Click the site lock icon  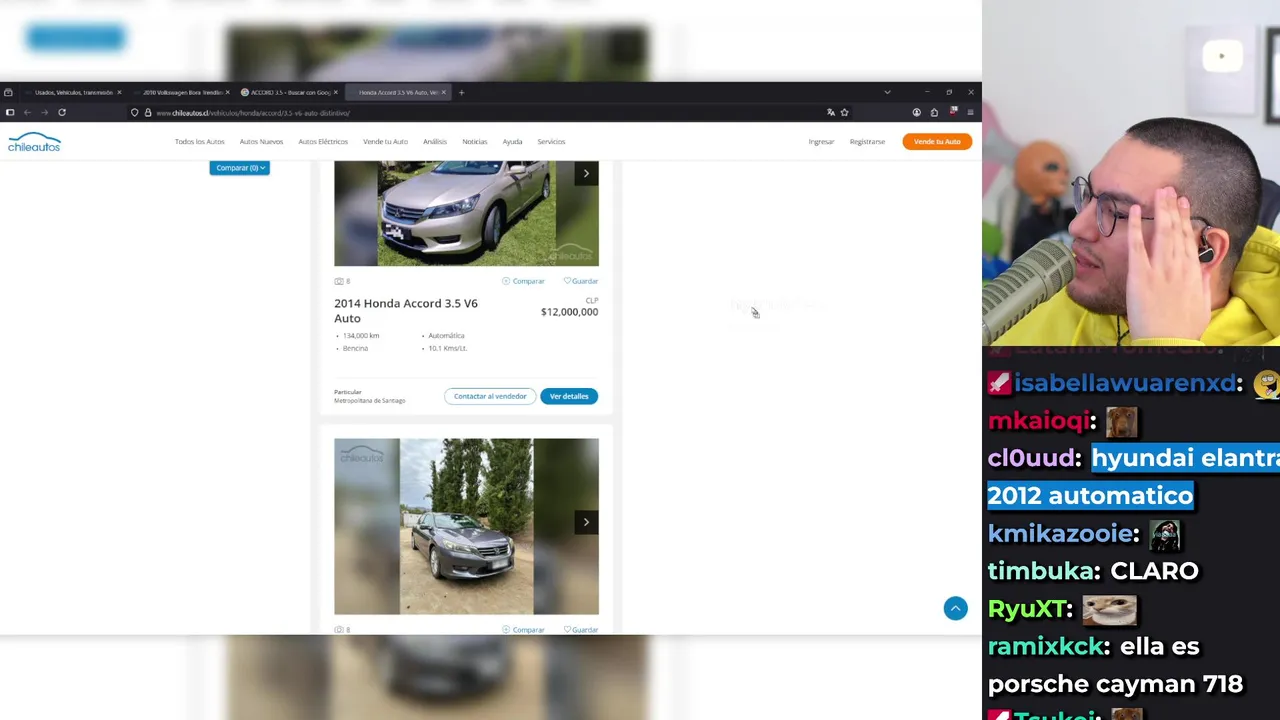tap(148, 112)
